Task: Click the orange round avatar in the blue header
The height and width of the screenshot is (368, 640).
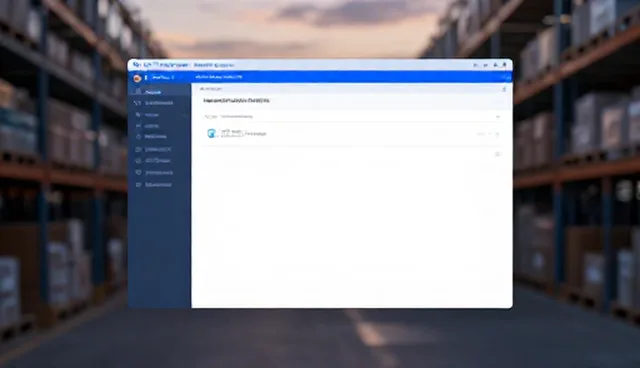Action: point(137,78)
